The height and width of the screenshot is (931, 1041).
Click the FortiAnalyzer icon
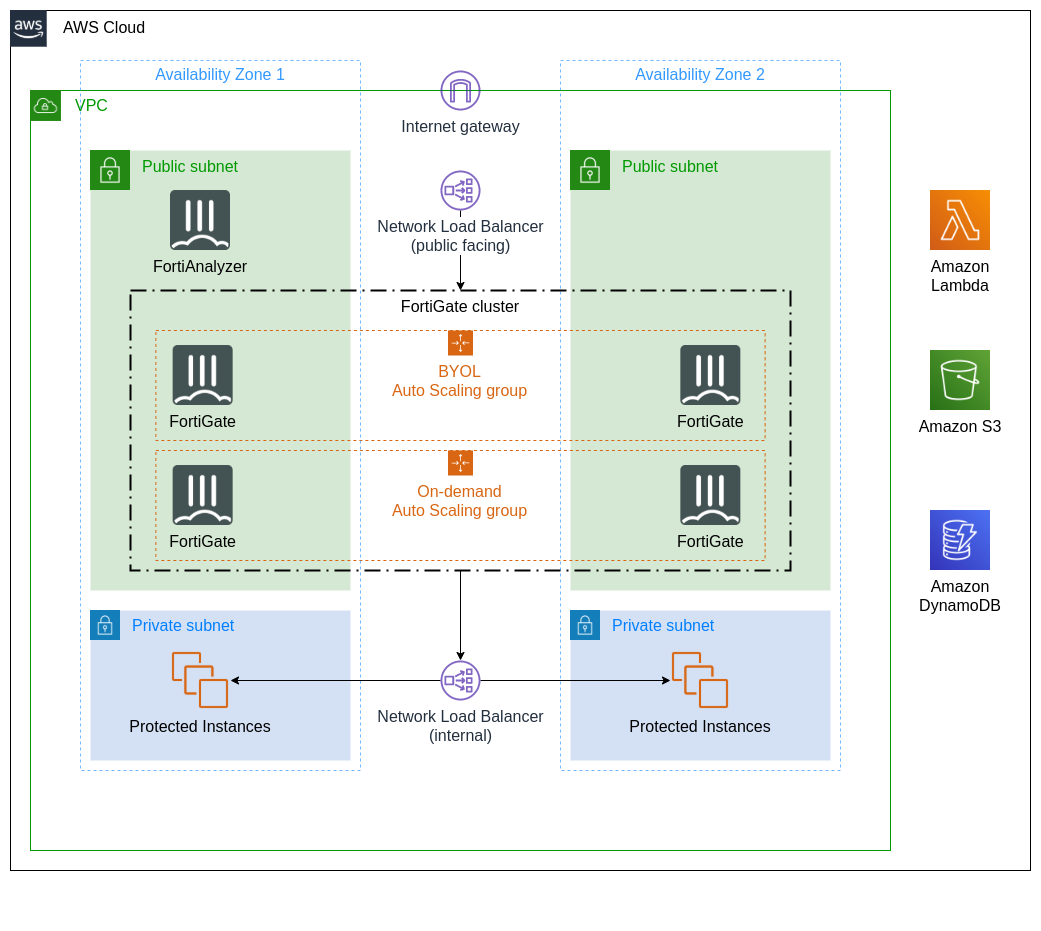pyautogui.click(x=200, y=220)
